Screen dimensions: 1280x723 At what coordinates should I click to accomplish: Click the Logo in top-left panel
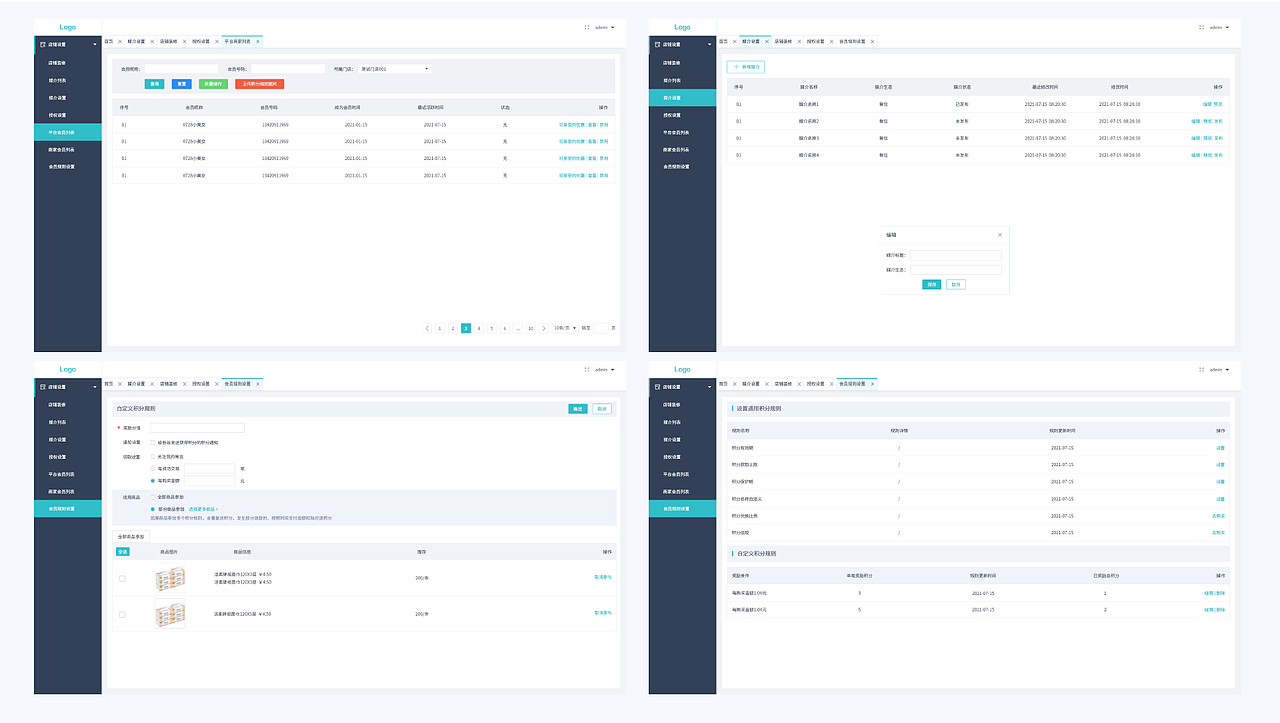click(67, 27)
